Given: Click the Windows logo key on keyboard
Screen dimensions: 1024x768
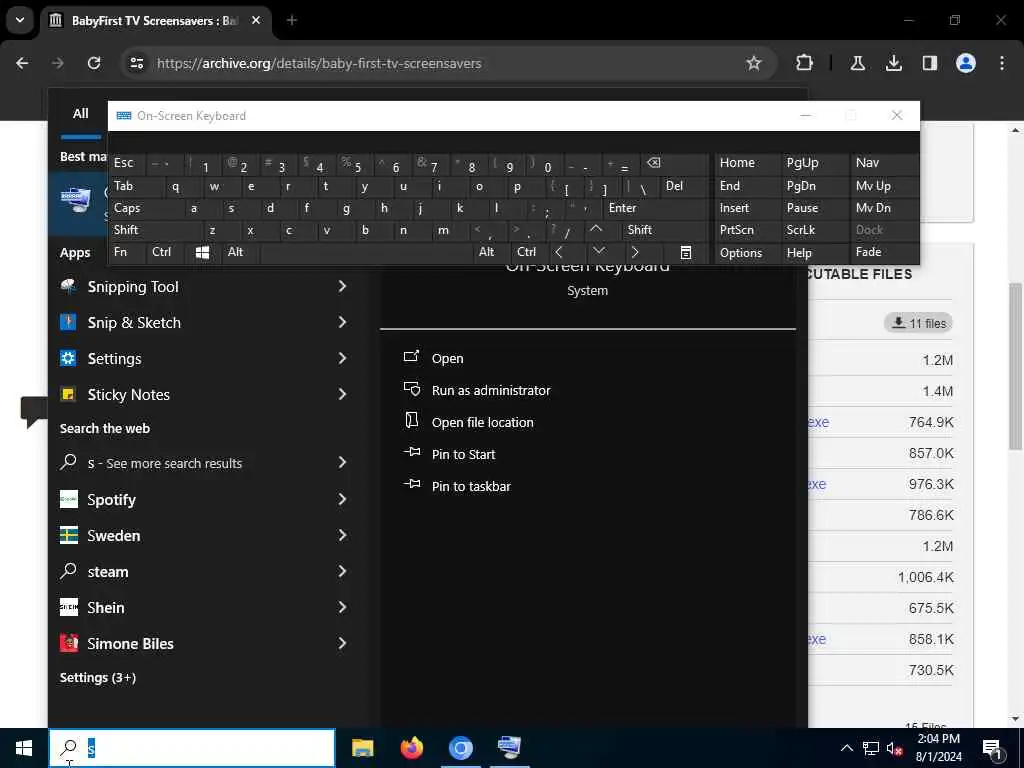Looking at the screenshot, I should pyautogui.click(x=202, y=252).
